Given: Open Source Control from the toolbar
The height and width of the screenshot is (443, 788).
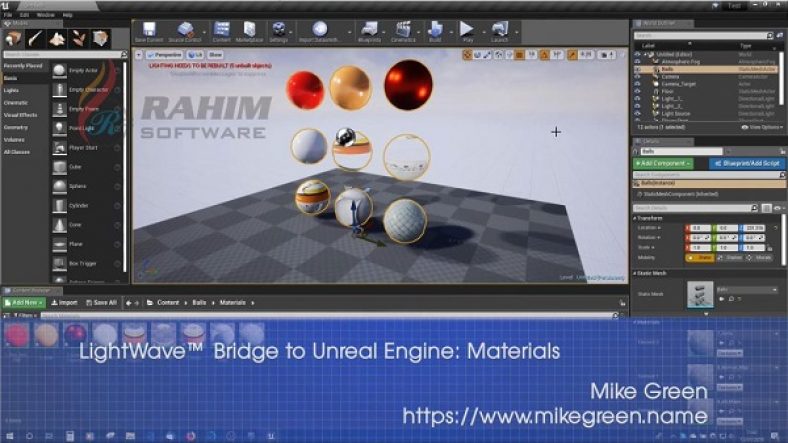Looking at the screenshot, I should (x=184, y=32).
